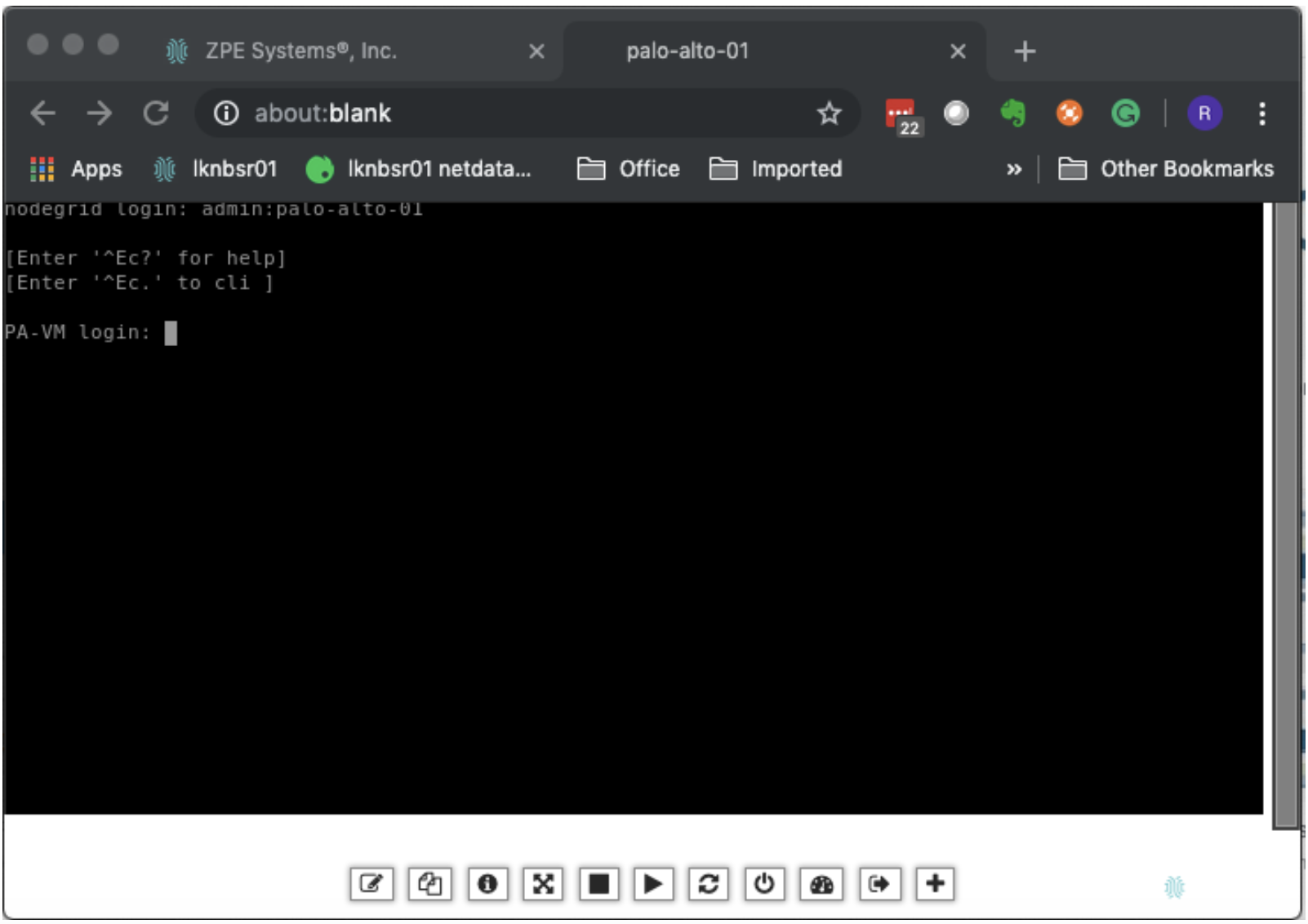
Task: Open the Other Bookmarks folder
Action: (1166, 169)
